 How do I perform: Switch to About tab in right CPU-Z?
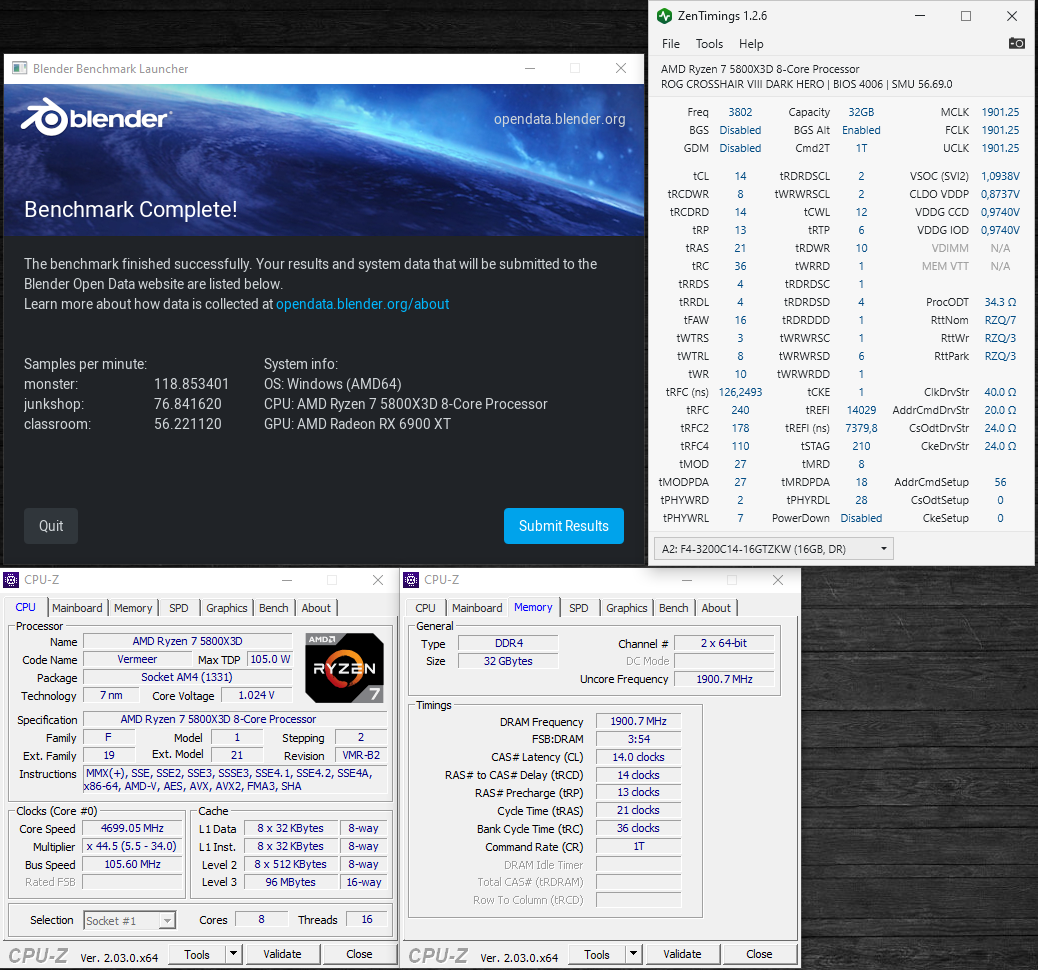pyautogui.click(x=716, y=608)
